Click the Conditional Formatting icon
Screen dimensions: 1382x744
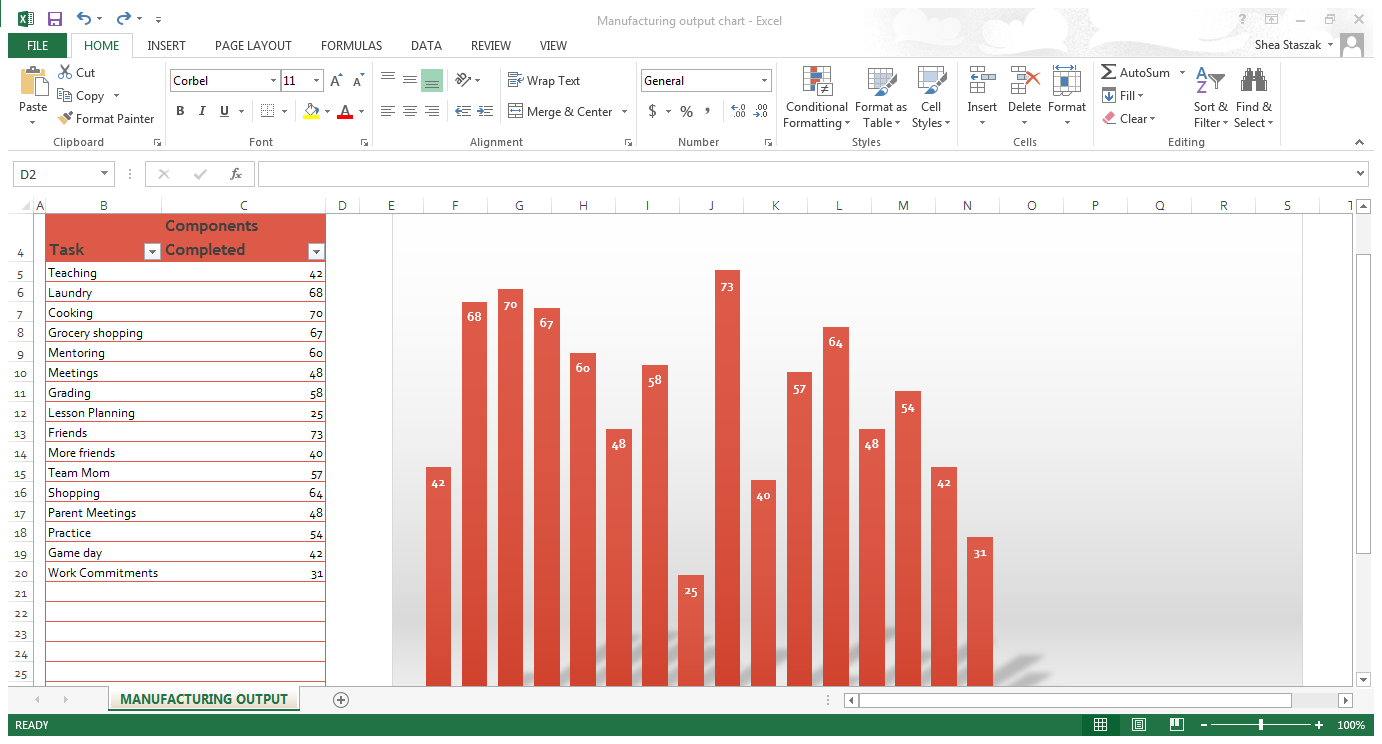pyautogui.click(x=816, y=82)
